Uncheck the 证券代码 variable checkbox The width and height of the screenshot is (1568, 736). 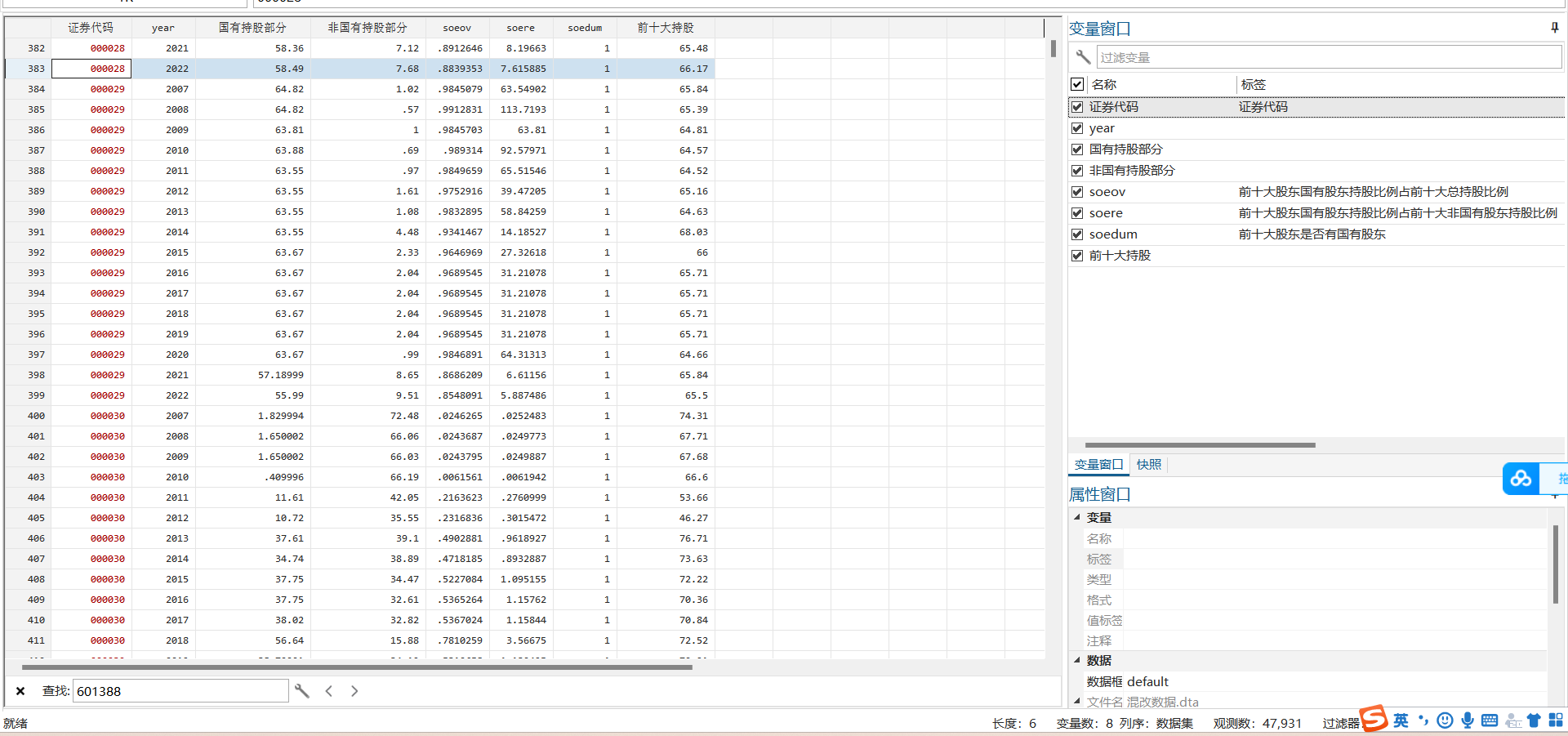tap(1077, 107)
